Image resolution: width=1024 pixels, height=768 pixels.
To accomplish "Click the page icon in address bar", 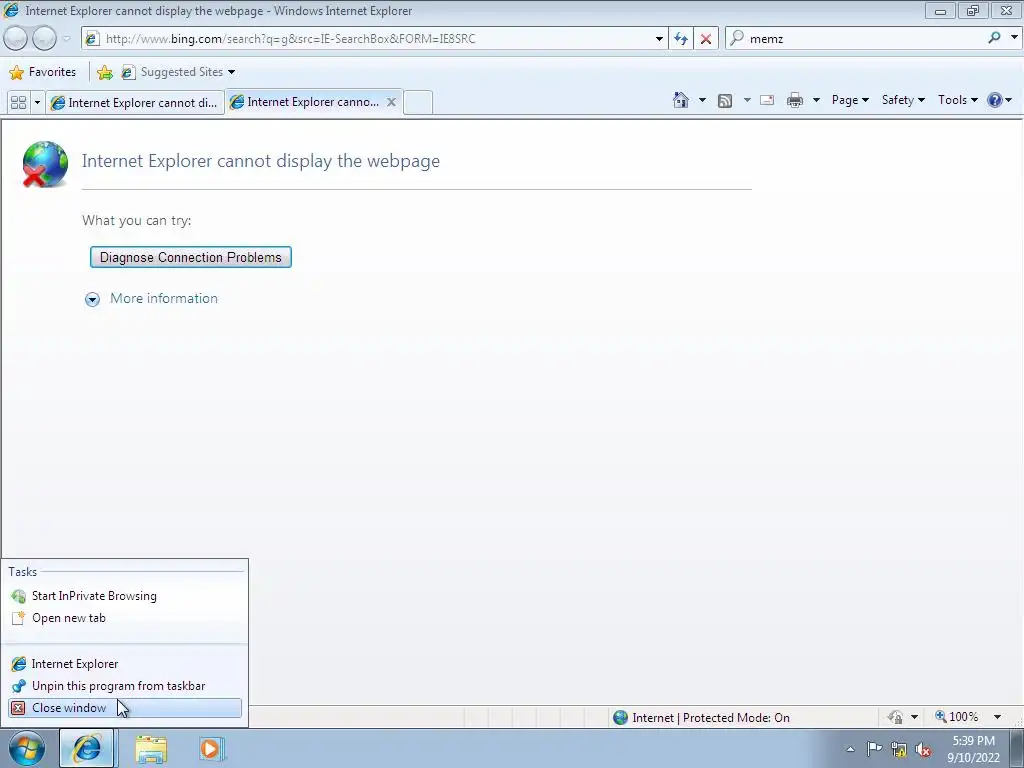I will click(92, 39).
